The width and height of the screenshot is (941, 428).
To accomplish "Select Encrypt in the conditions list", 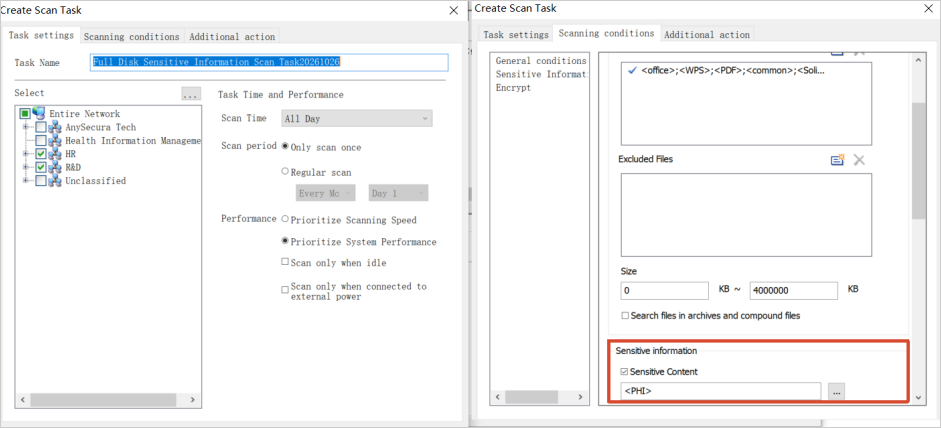I will [x=513, y=88].
